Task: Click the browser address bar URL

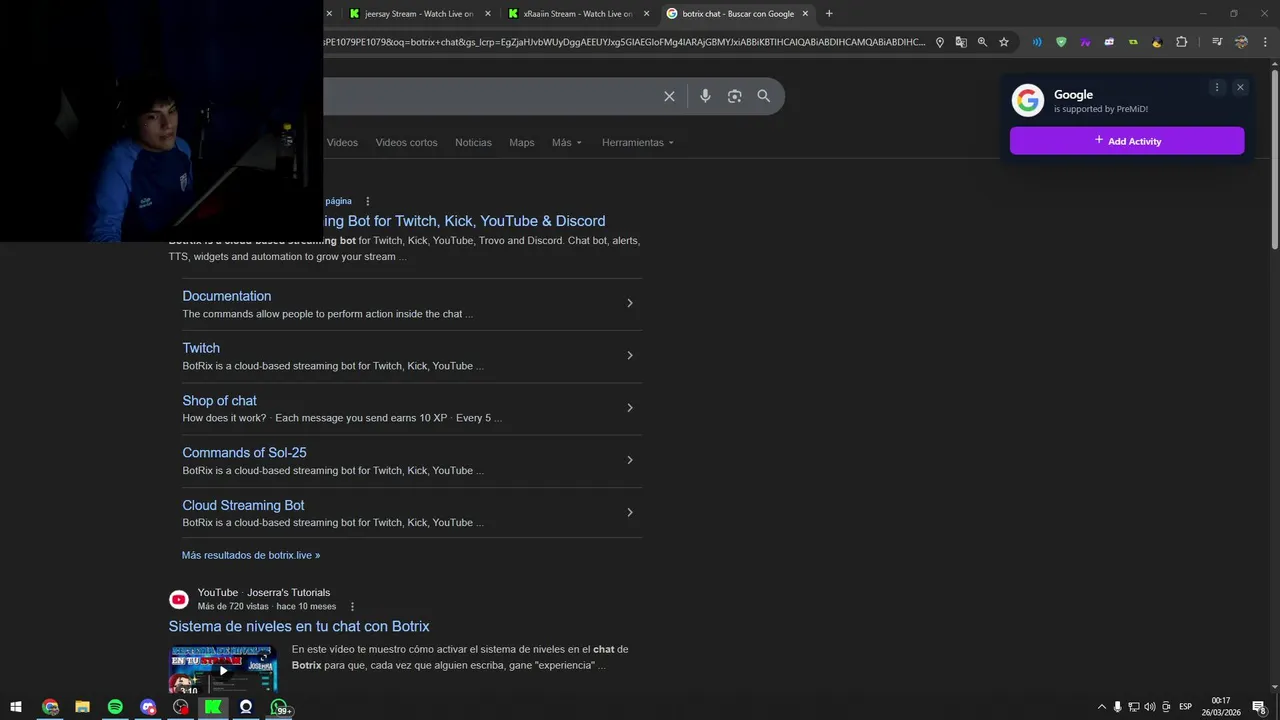Action: (624, 42)
